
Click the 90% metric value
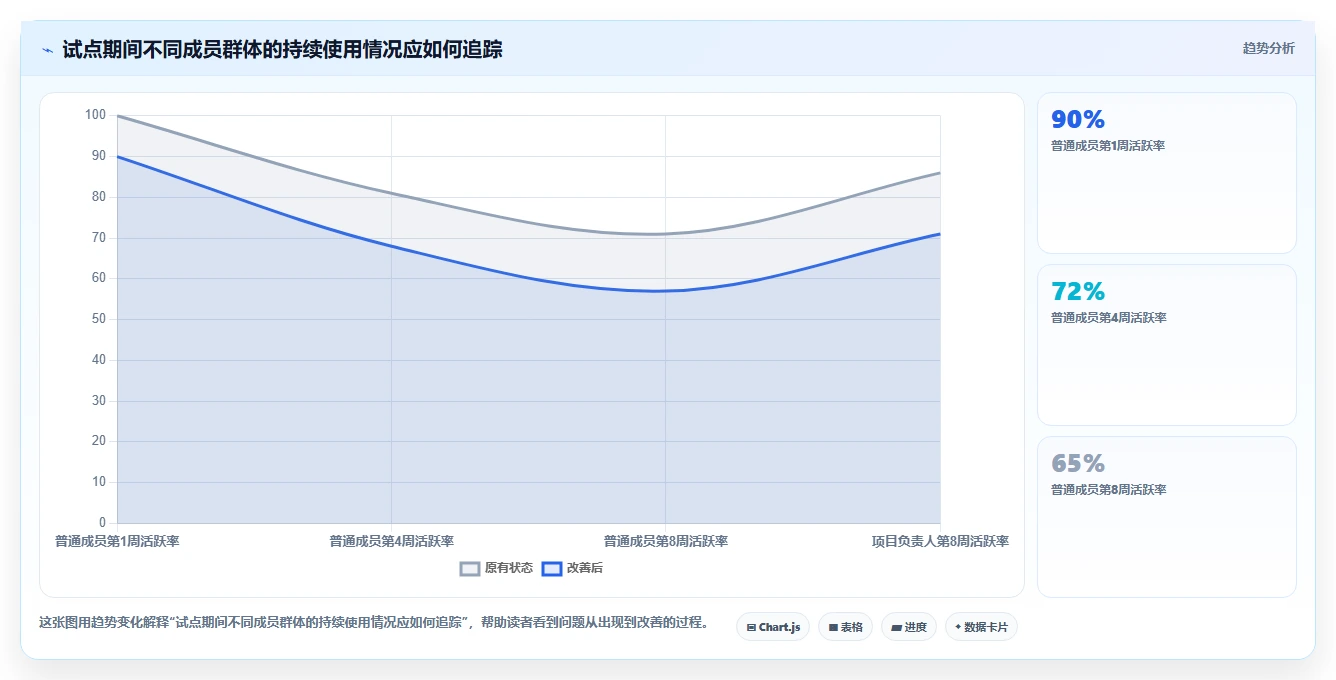[x=1078, y=120]
